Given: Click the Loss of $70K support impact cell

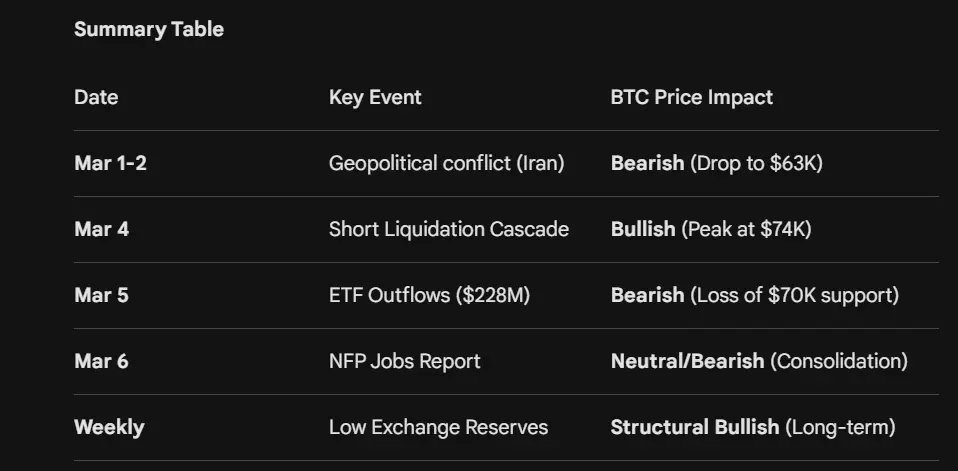Looking at the screenshot, I should 793,295.
